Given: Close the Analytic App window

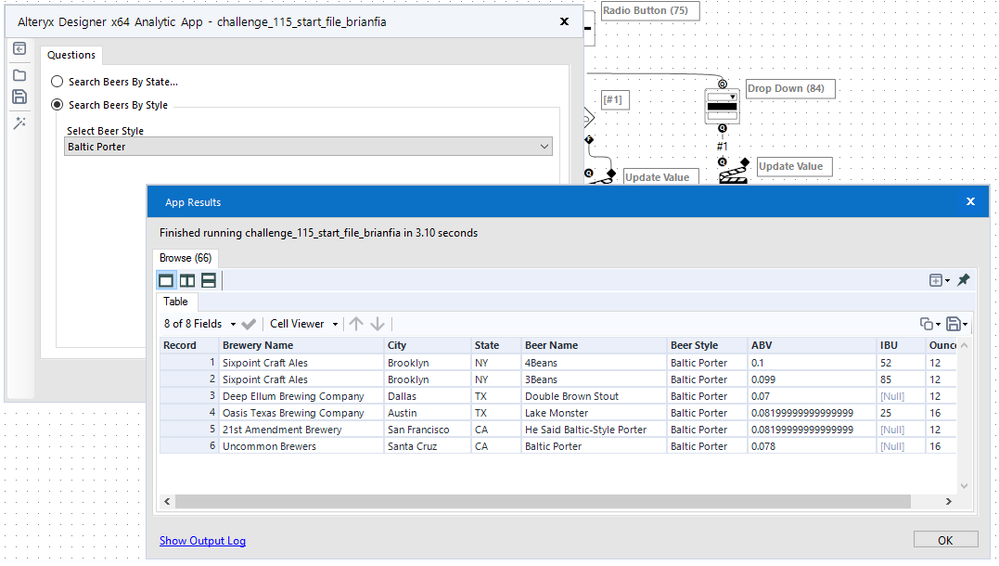Looking at the screenshot, I should [x=564, y=22].
